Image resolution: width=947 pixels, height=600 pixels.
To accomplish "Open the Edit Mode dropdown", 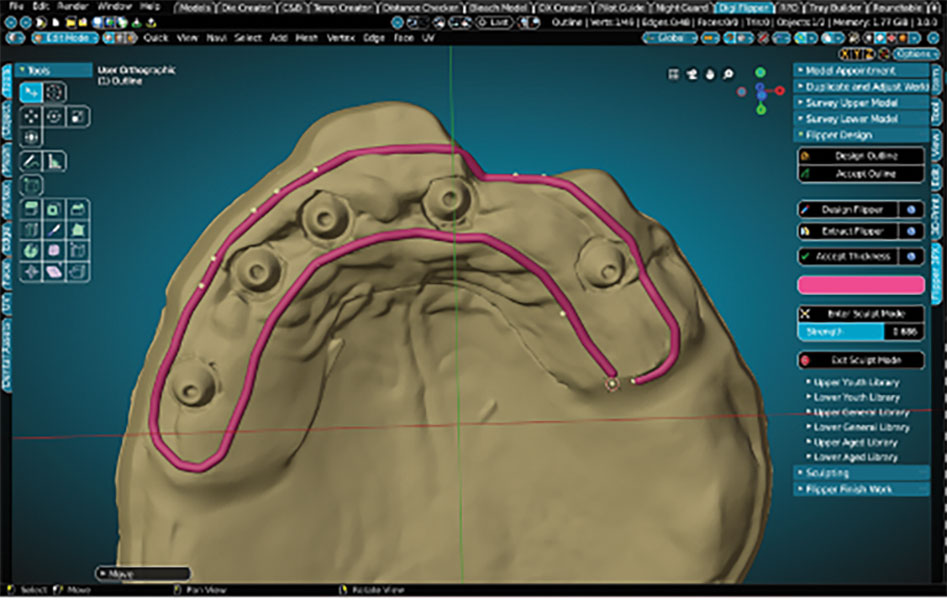I will tap(64, 38).
